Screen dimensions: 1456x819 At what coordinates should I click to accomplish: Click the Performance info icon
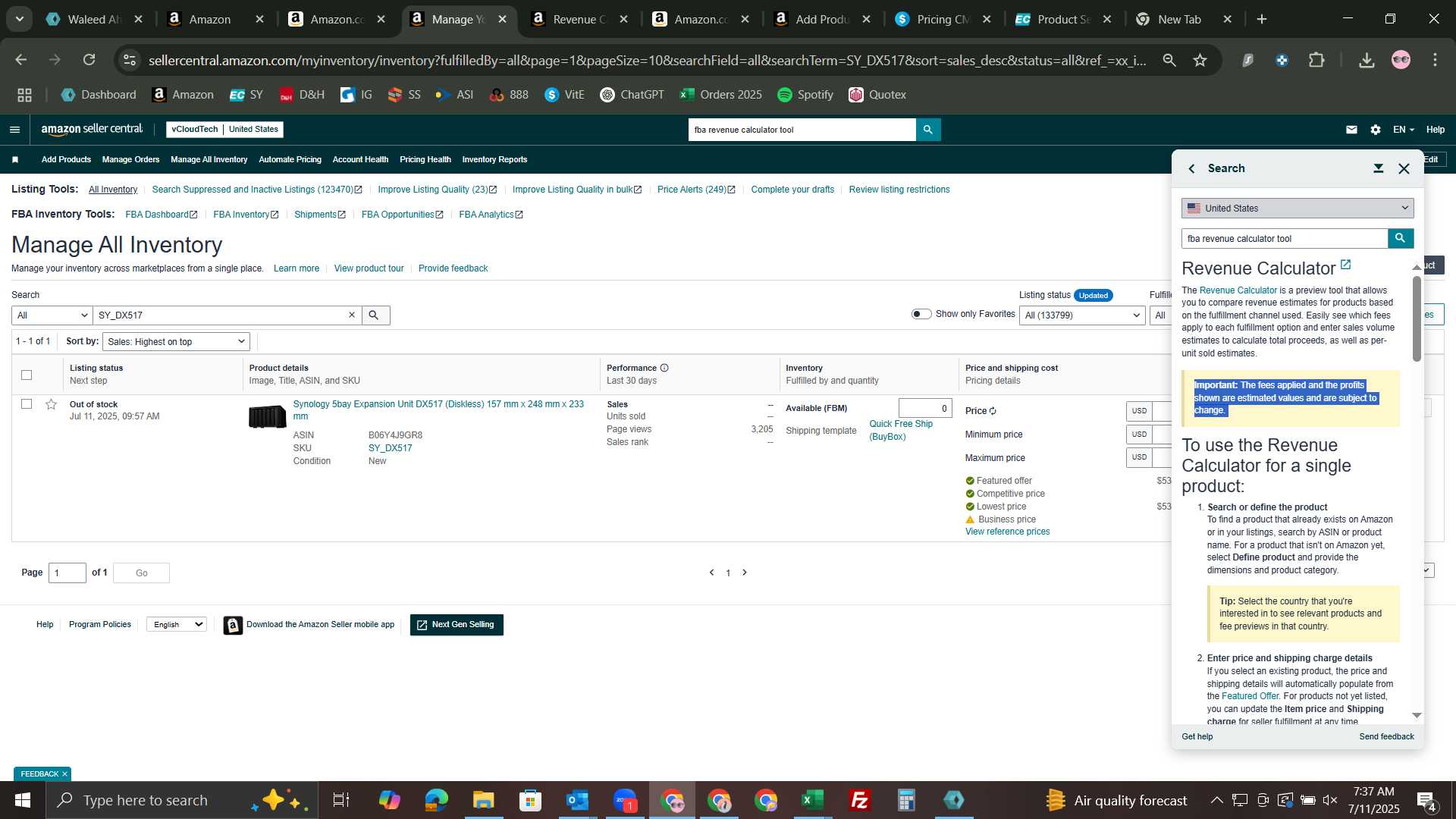pos(664,368)
